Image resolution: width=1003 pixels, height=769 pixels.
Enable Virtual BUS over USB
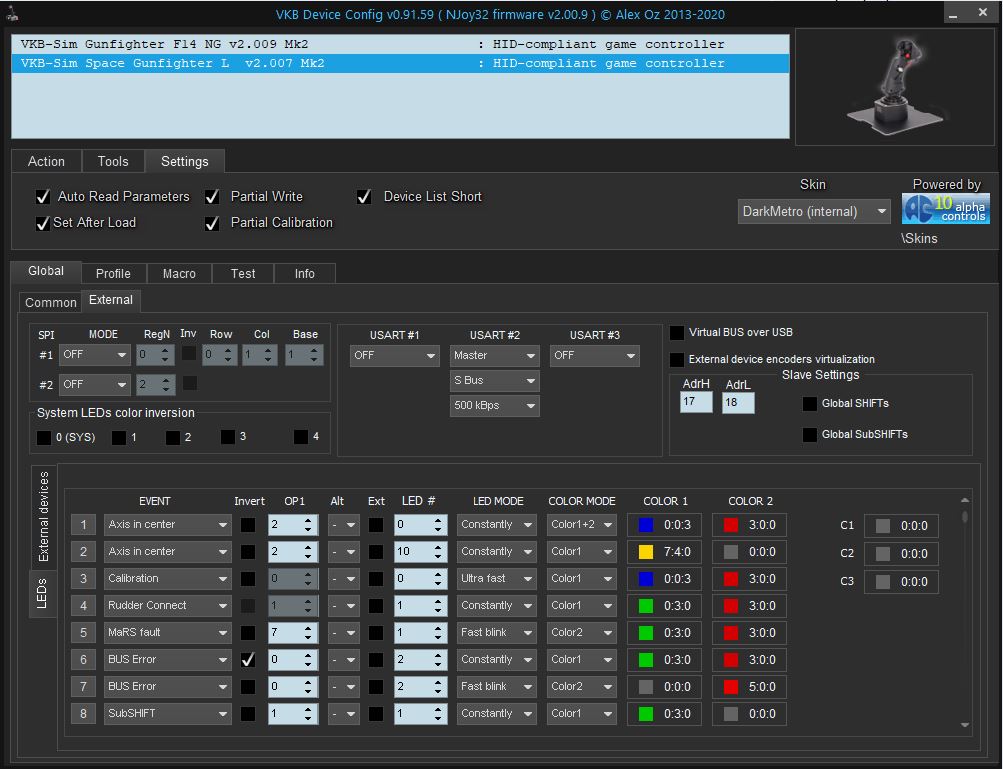(x=677, y=333)
